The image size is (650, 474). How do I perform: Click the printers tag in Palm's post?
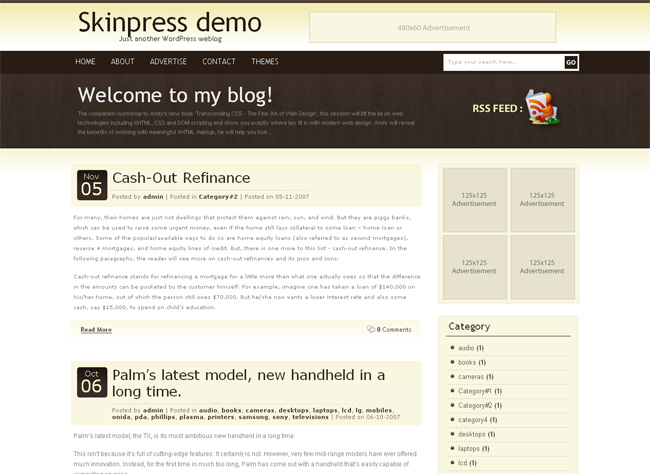pyautogui.click(x=221, y=417)
